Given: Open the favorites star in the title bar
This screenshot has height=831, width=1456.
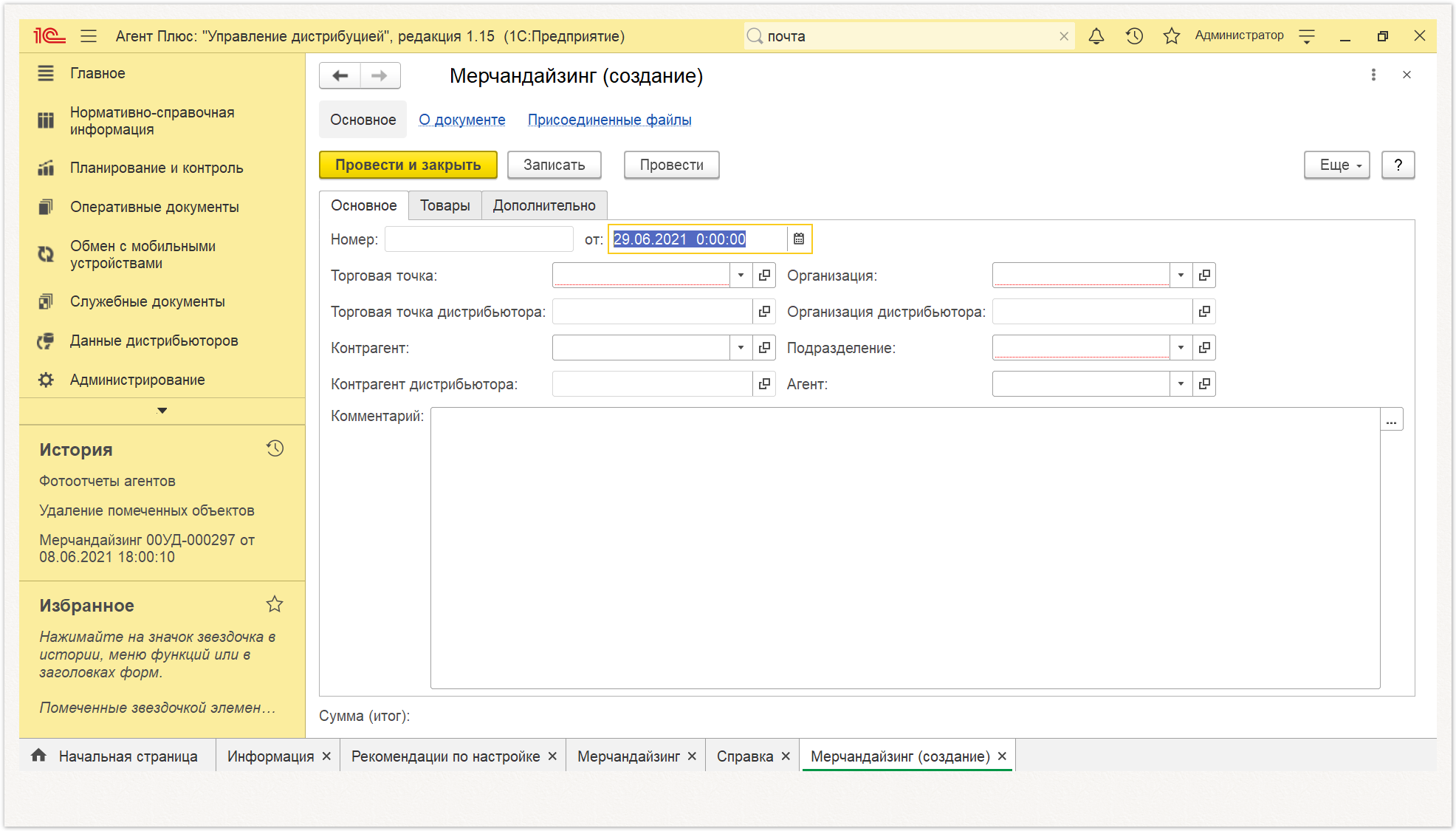Looking at the screenshot, I should point(1171,35).
